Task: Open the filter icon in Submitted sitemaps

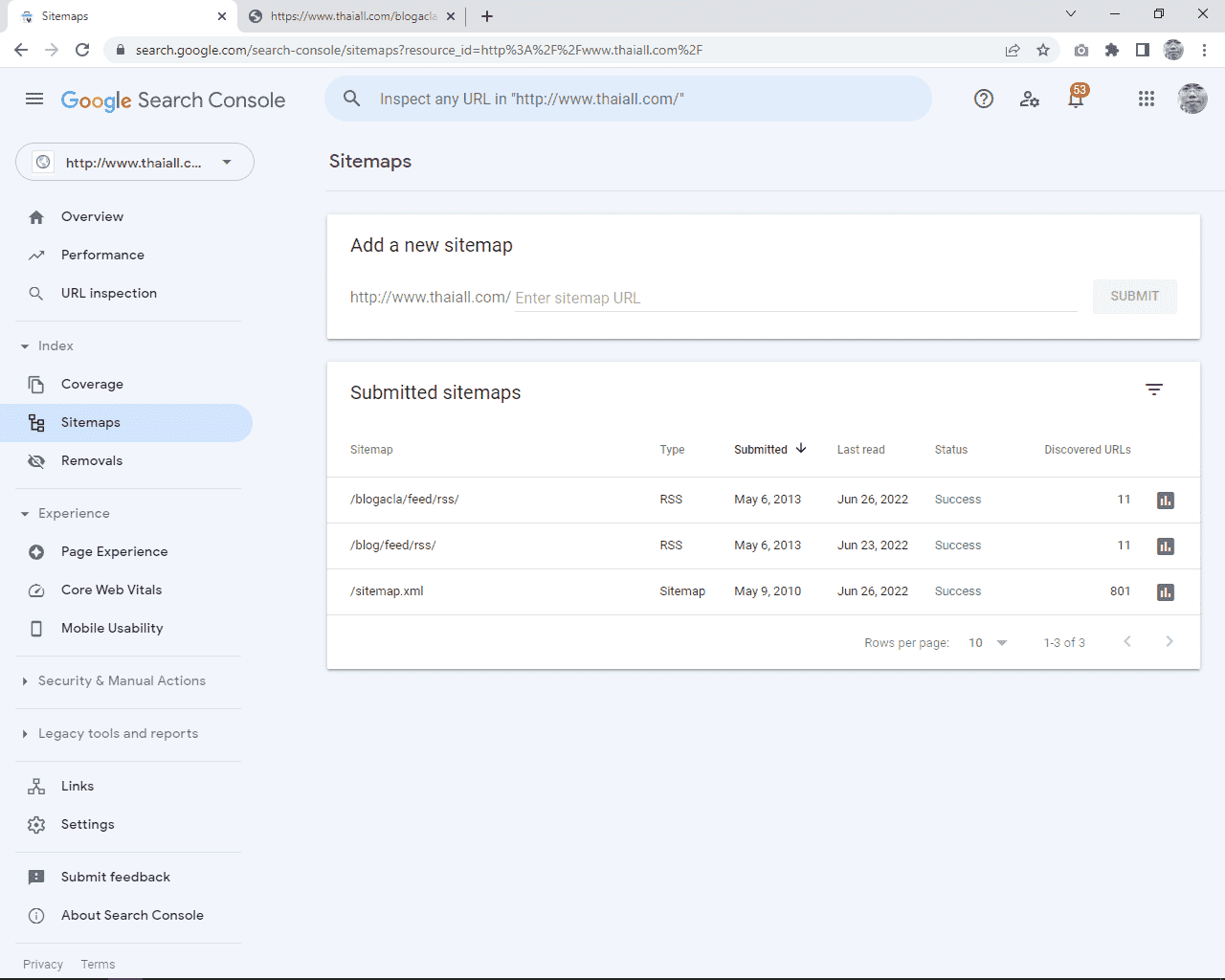Action: (1153, 390)
